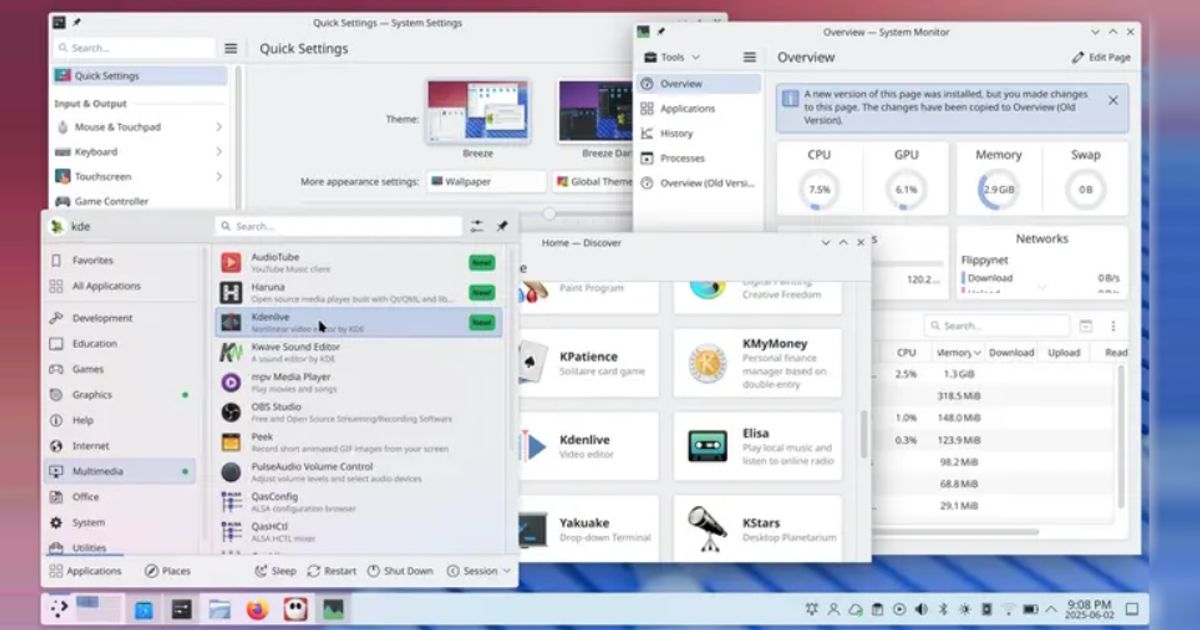Open Kdenlive Video editor card in Discover
Viewport: 1200px width, 630px height.
click(x=587, y=446)
